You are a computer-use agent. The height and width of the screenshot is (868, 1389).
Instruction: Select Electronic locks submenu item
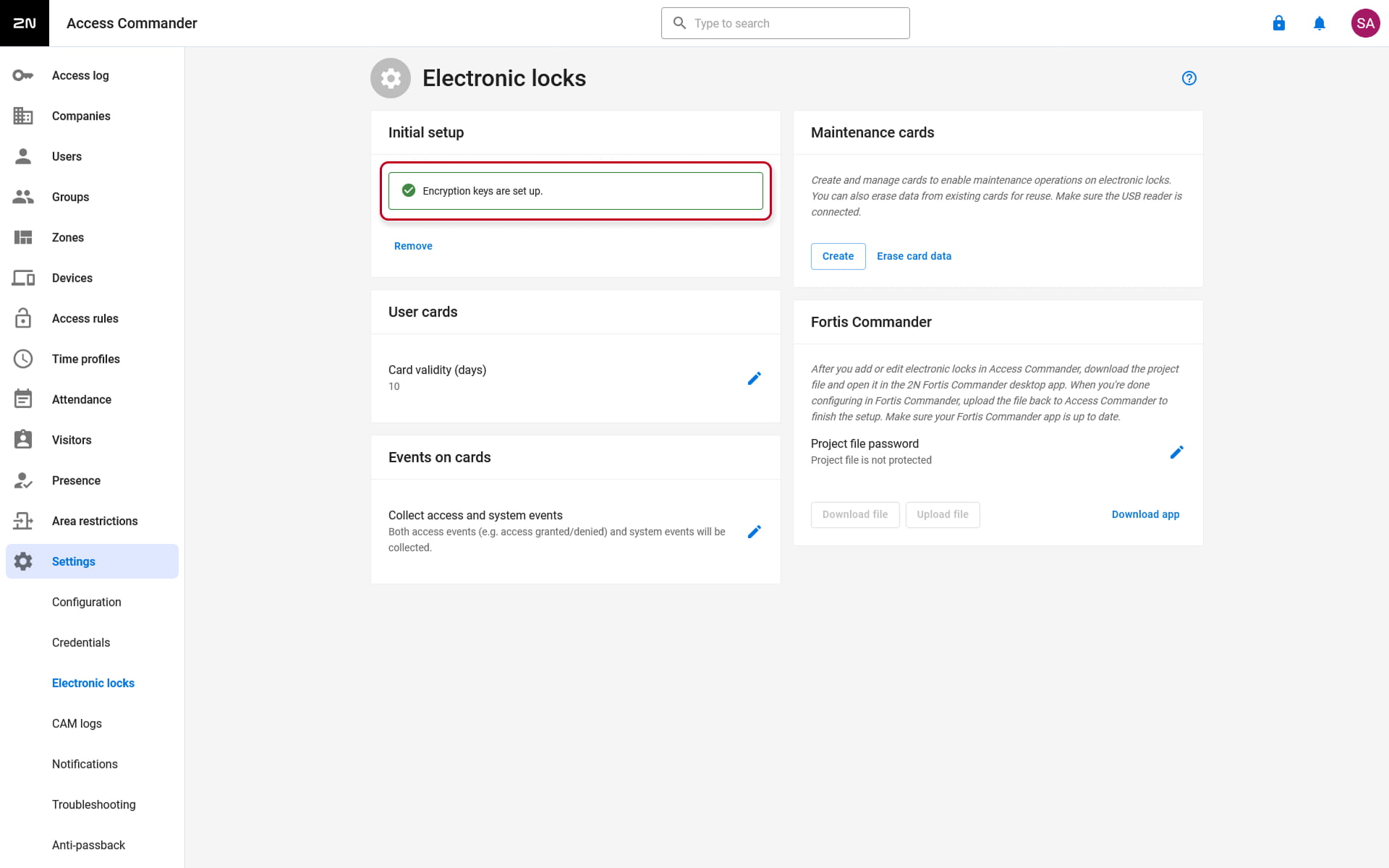pyautogui.click(x=92, y=683)
